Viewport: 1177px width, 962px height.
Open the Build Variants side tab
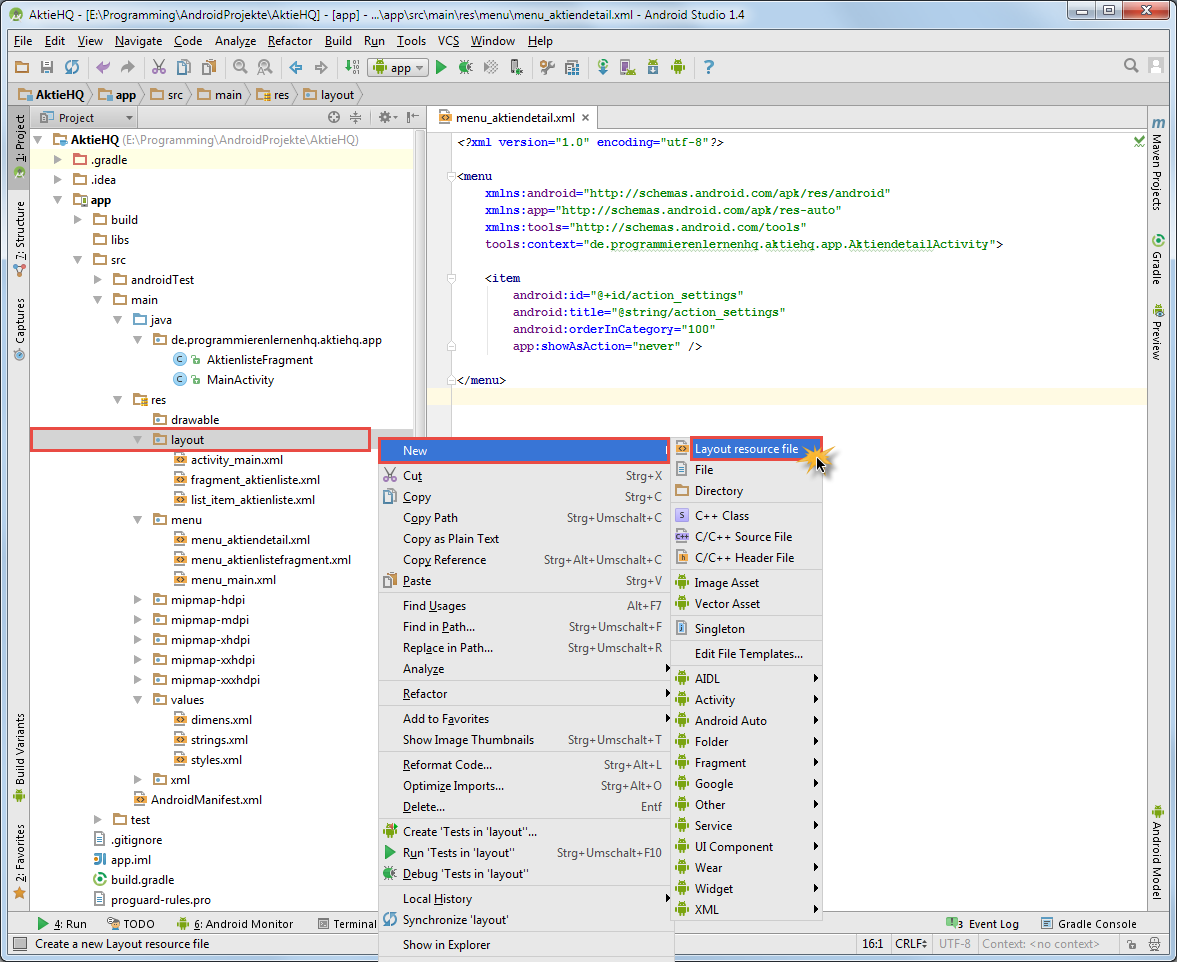point(20,756)
